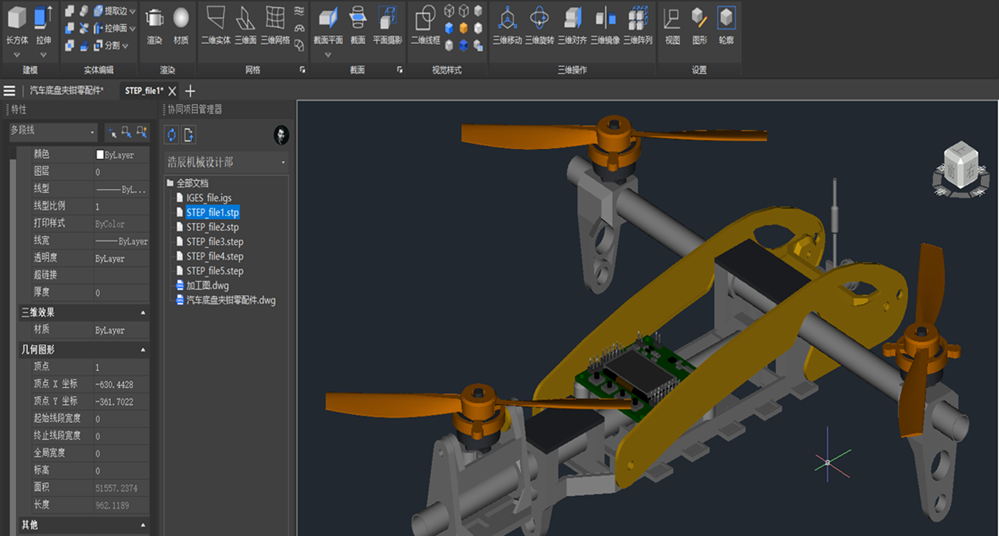This screenshot has height=536, width=999.
Task: Activate the 三维移动 3D move tool
Action: (507, 24)
